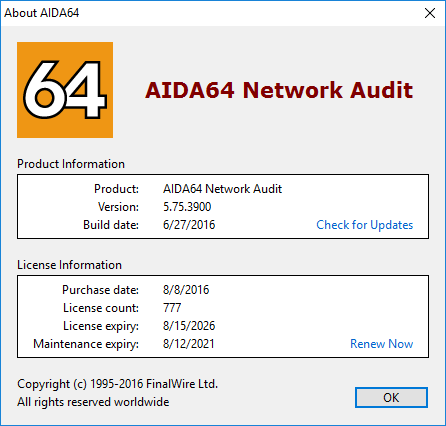Click the build date value 6/27/2016

[x=189, y=225]
